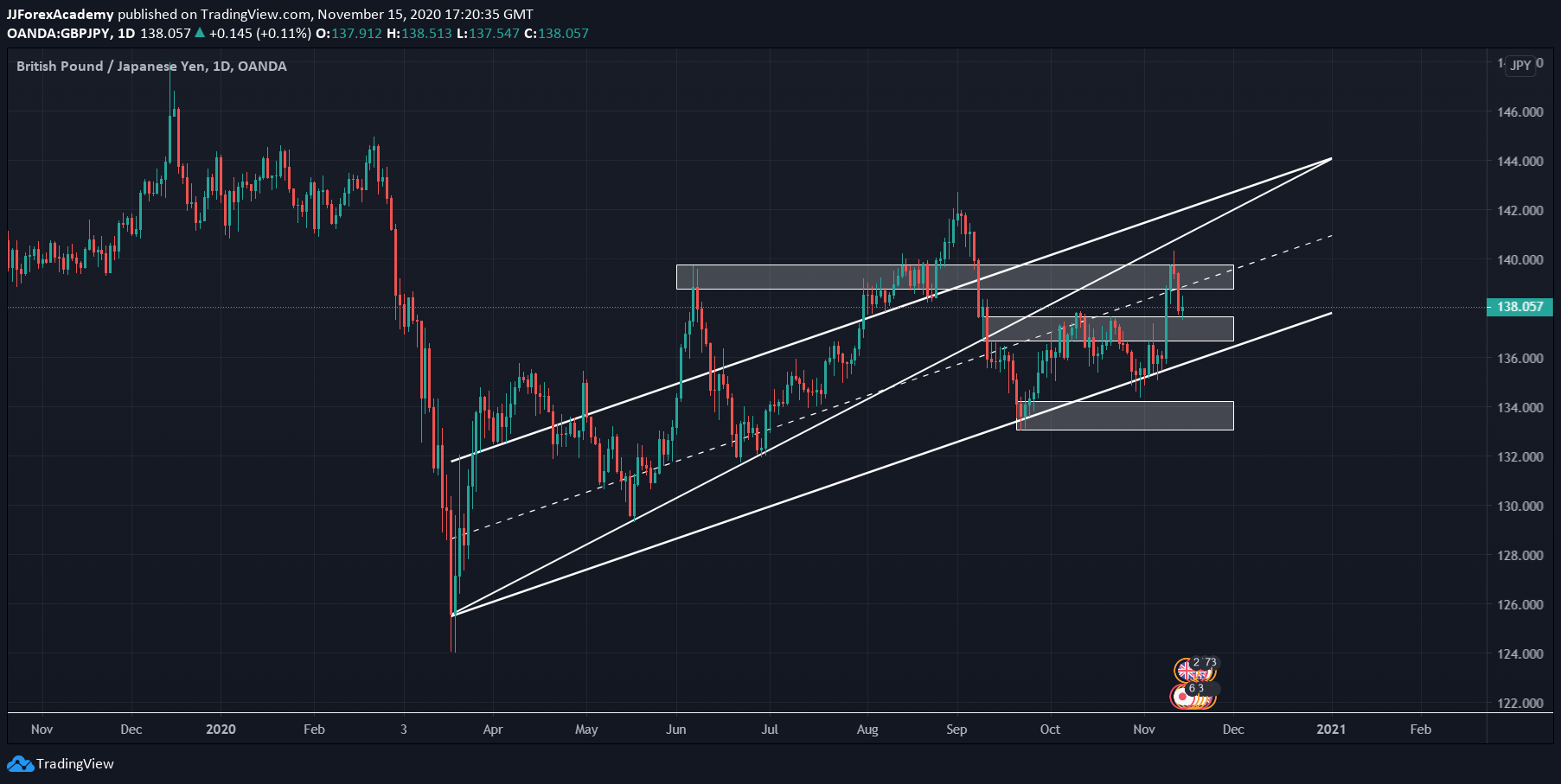Open the British flag economic event icon

click(1185, 670)
